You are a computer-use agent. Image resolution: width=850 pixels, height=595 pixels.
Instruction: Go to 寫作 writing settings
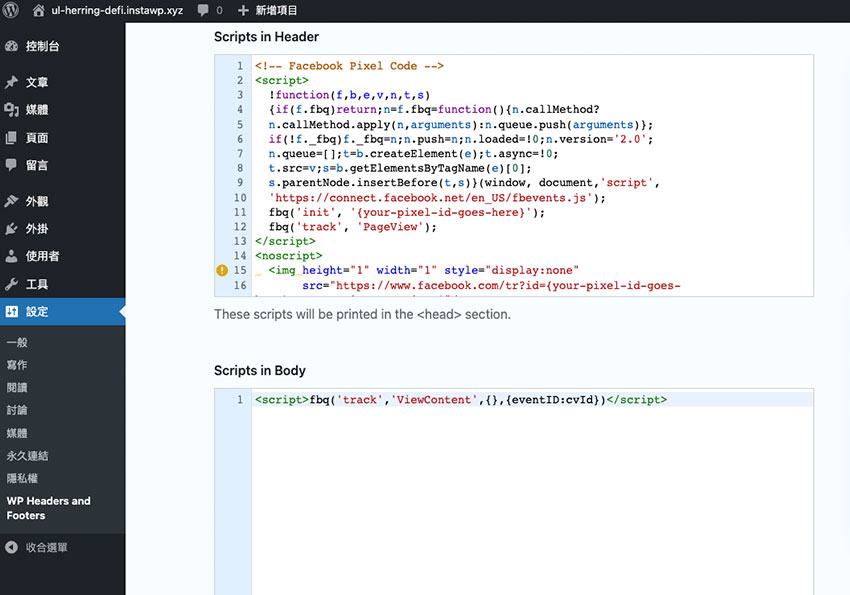17,365
